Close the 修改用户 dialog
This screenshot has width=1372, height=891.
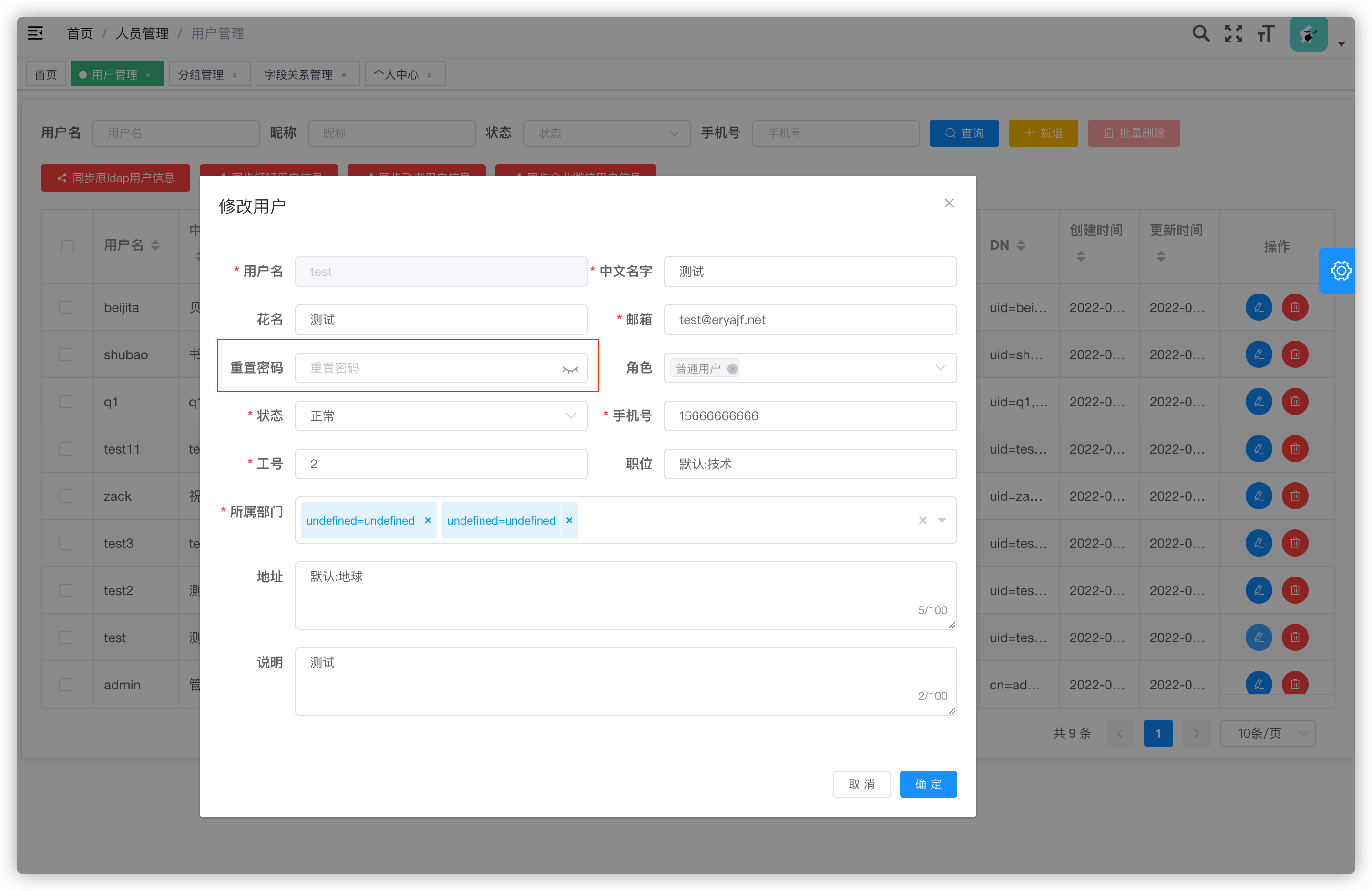pyautogui.click(x=949, y=203)
